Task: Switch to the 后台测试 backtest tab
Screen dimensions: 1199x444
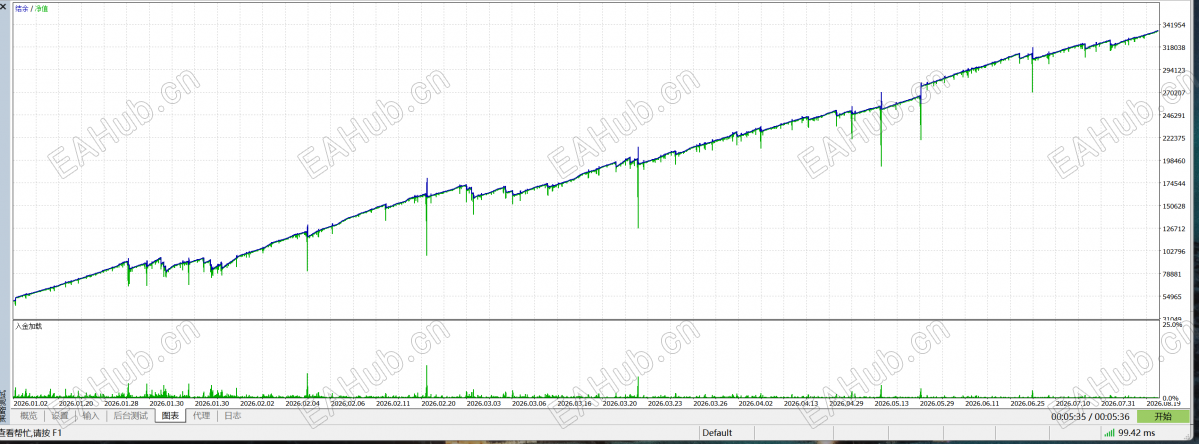Action: (130, 416)
